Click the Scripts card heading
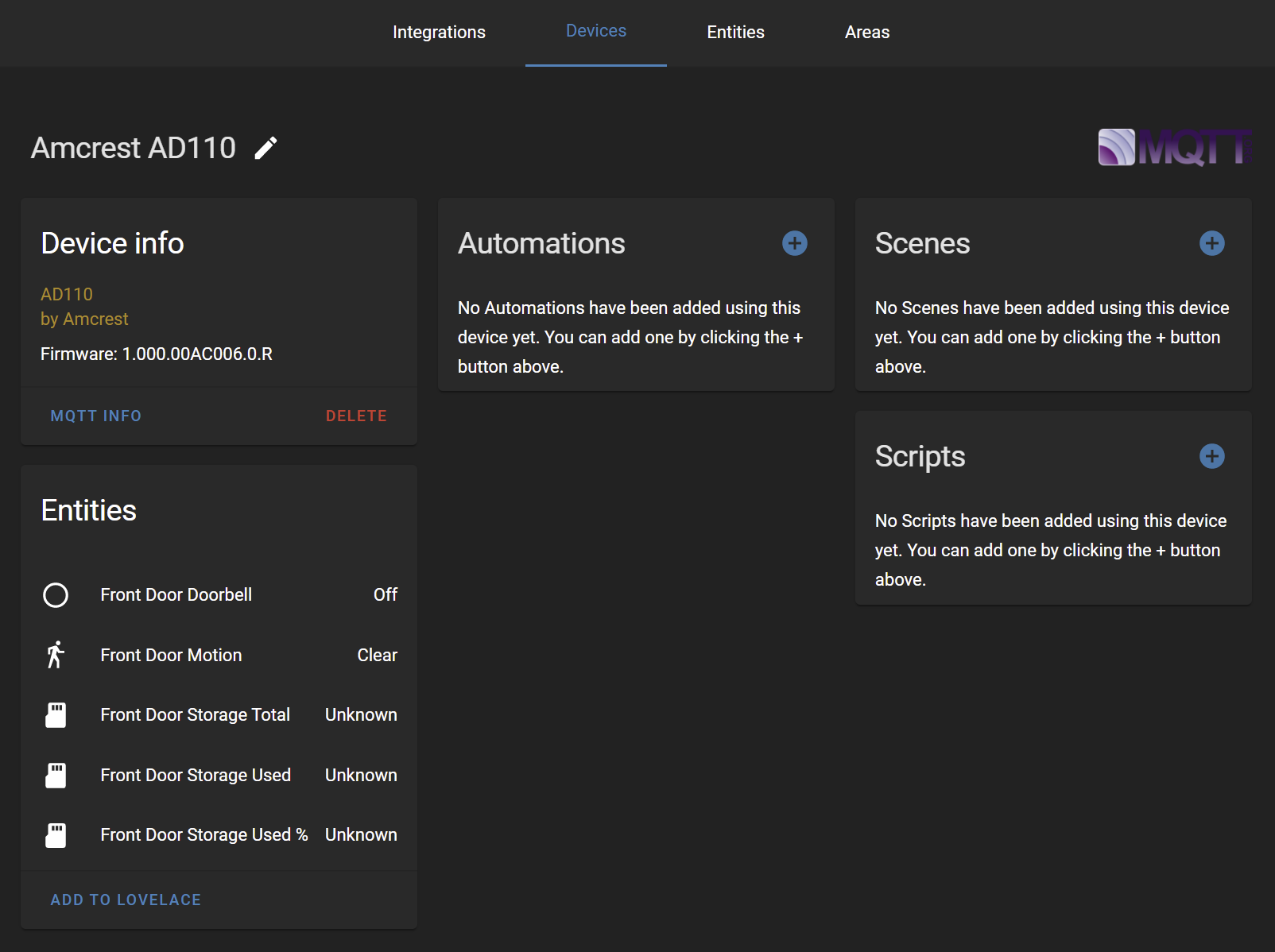This screenshot has width=1275, height=952. tap(920, 456)
